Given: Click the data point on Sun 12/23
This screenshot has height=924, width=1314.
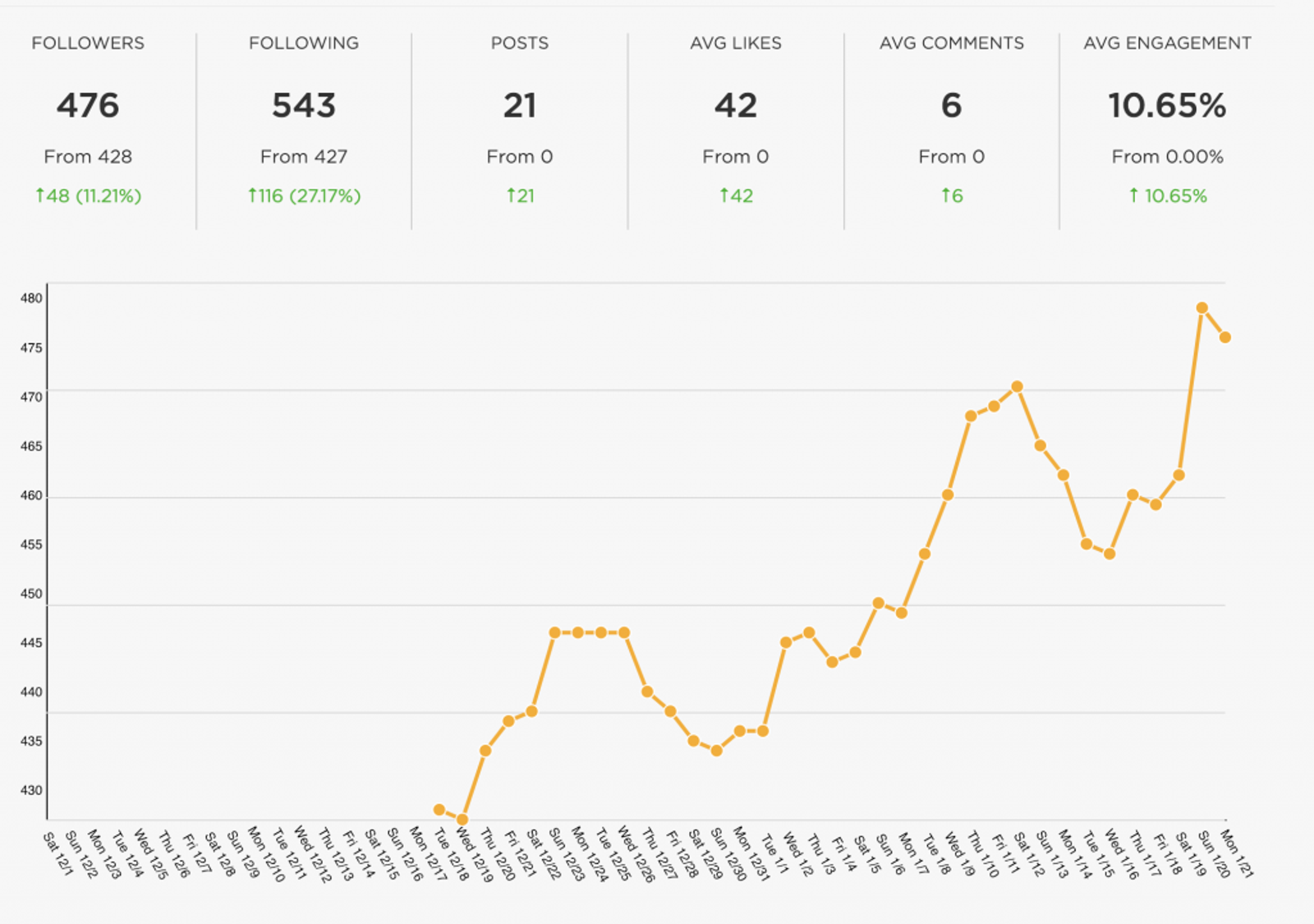Looking at the screenshot, I should tap(555, 632).
